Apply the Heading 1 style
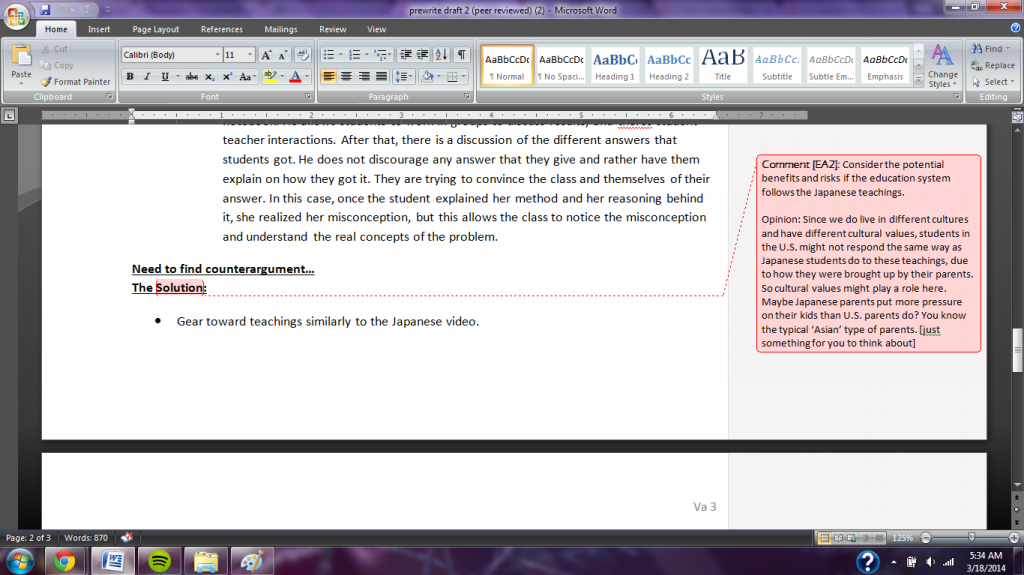This screenshot has width=1024, height=575. (x=615, y=66)
